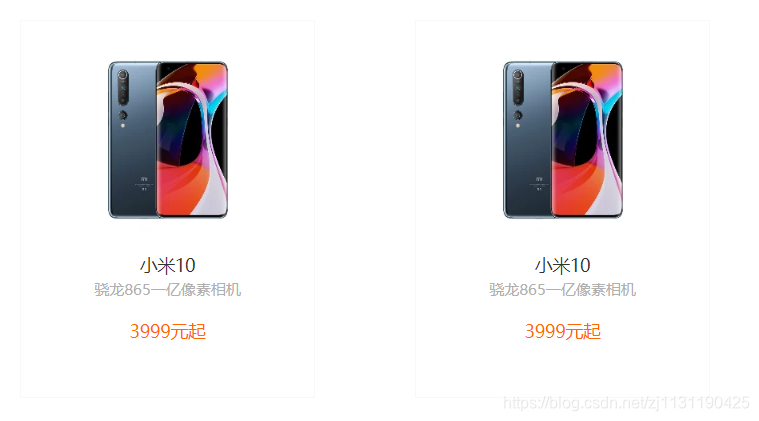
Task: Click the Mi logo on the right phone's back
Action: (x=539, y=179)
